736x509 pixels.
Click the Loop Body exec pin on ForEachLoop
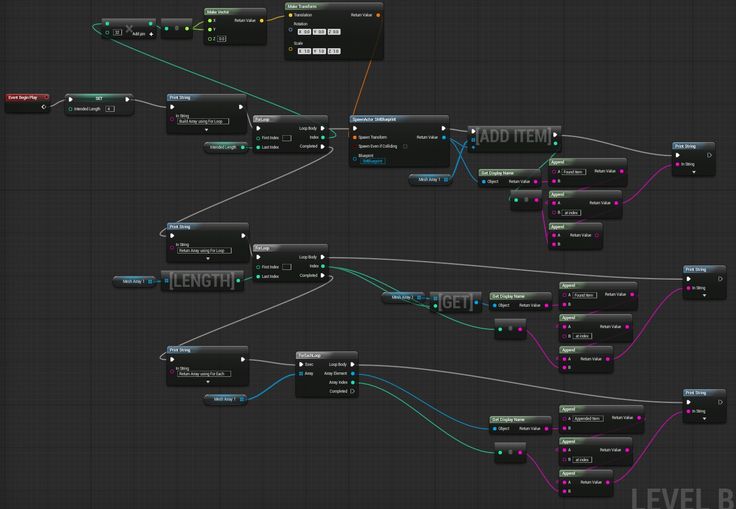click(x=351, y=364)
